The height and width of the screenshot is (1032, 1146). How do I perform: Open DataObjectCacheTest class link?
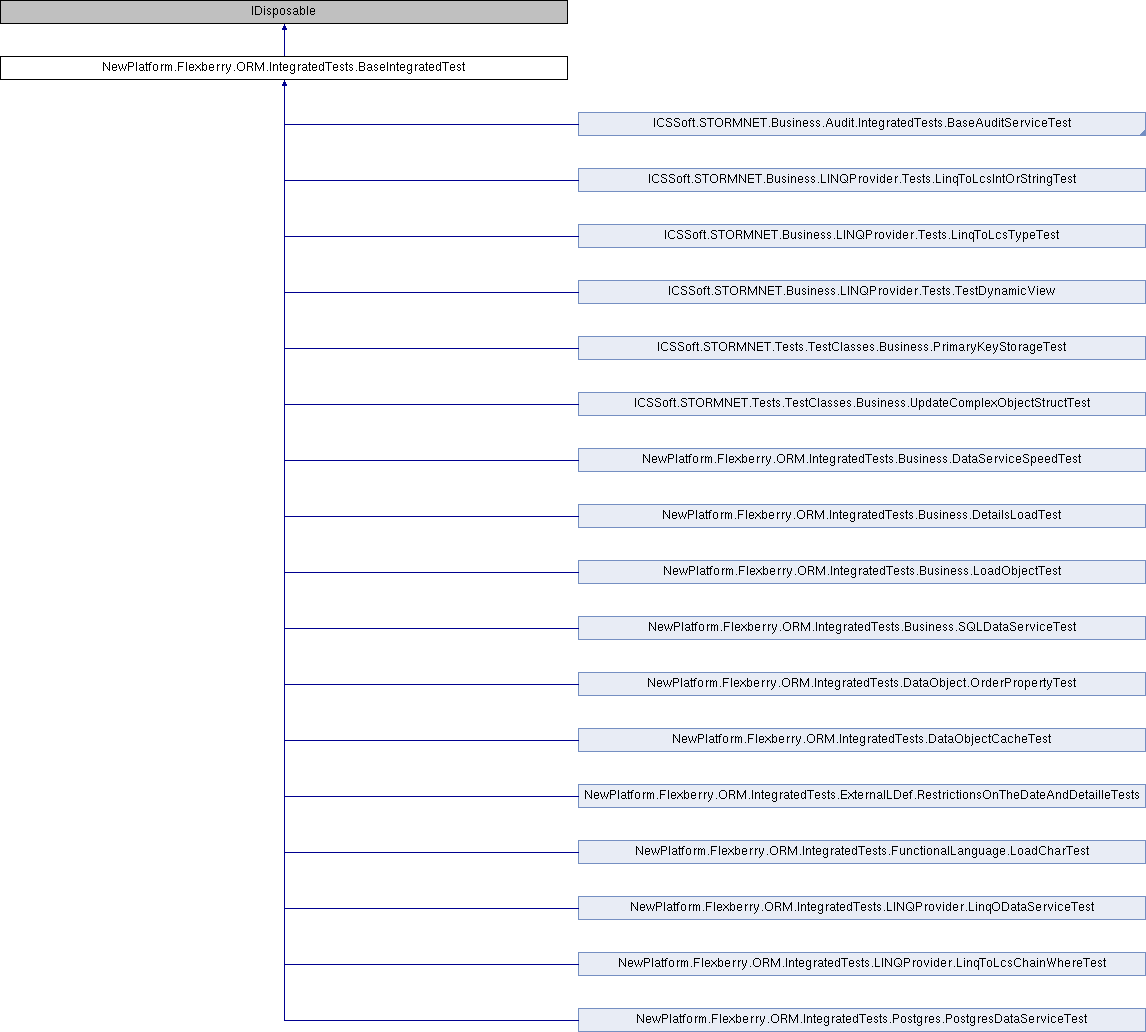pyautogui.click(x=862, y=740)
